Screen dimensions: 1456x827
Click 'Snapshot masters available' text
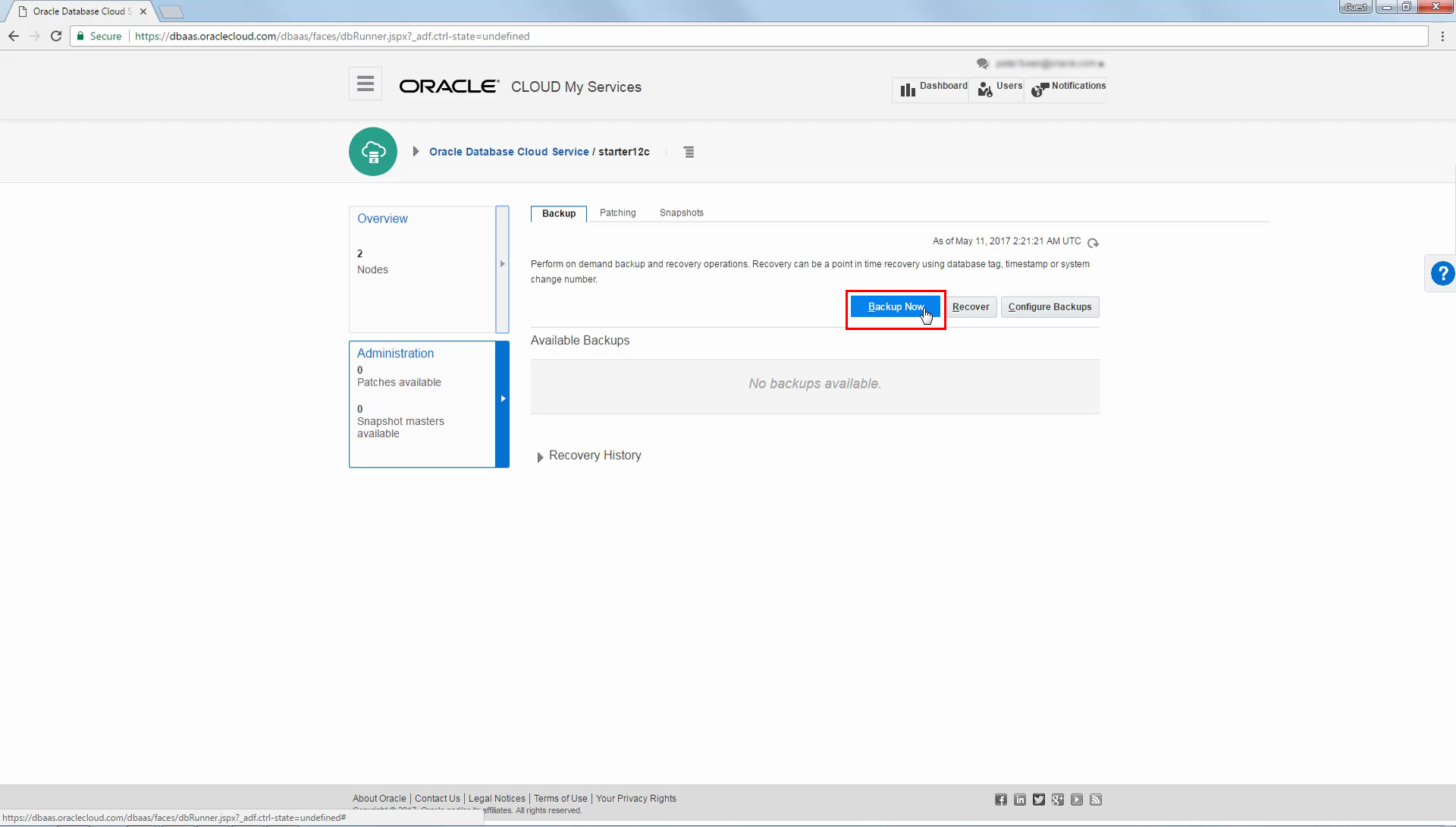(400, 428)
